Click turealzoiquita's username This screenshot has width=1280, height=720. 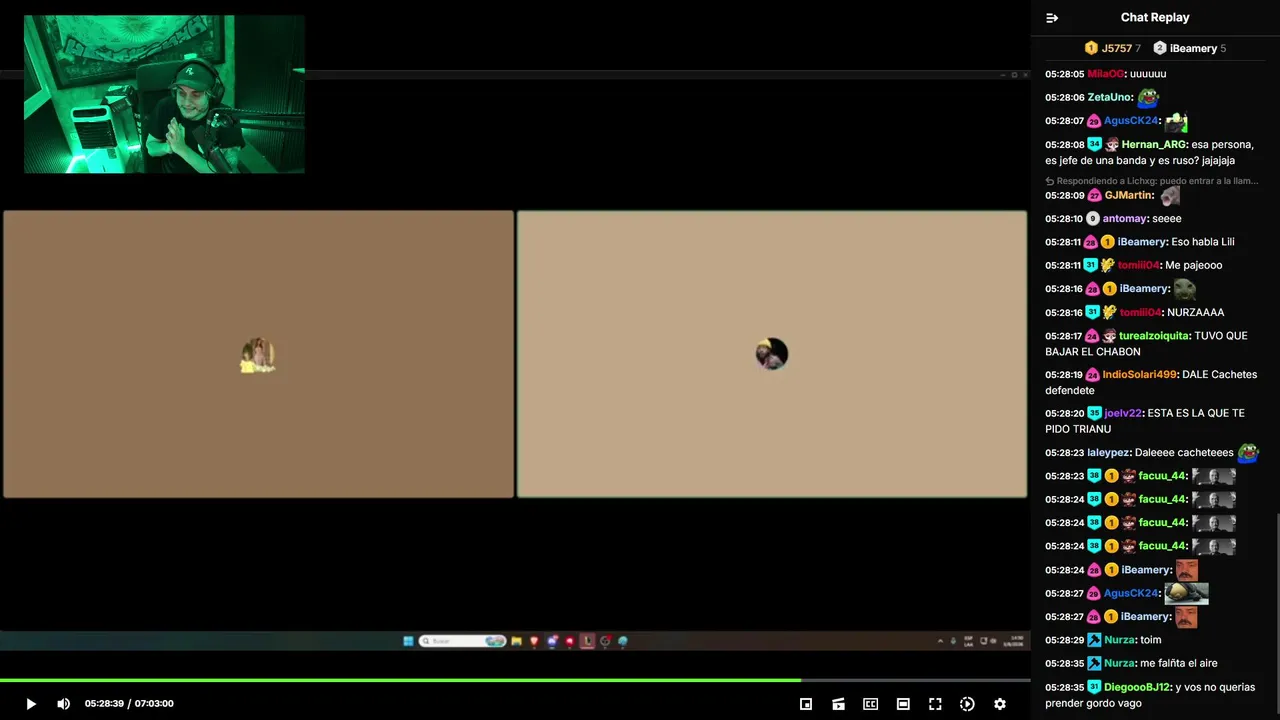pyautogui.click(x=1155, y=336)
